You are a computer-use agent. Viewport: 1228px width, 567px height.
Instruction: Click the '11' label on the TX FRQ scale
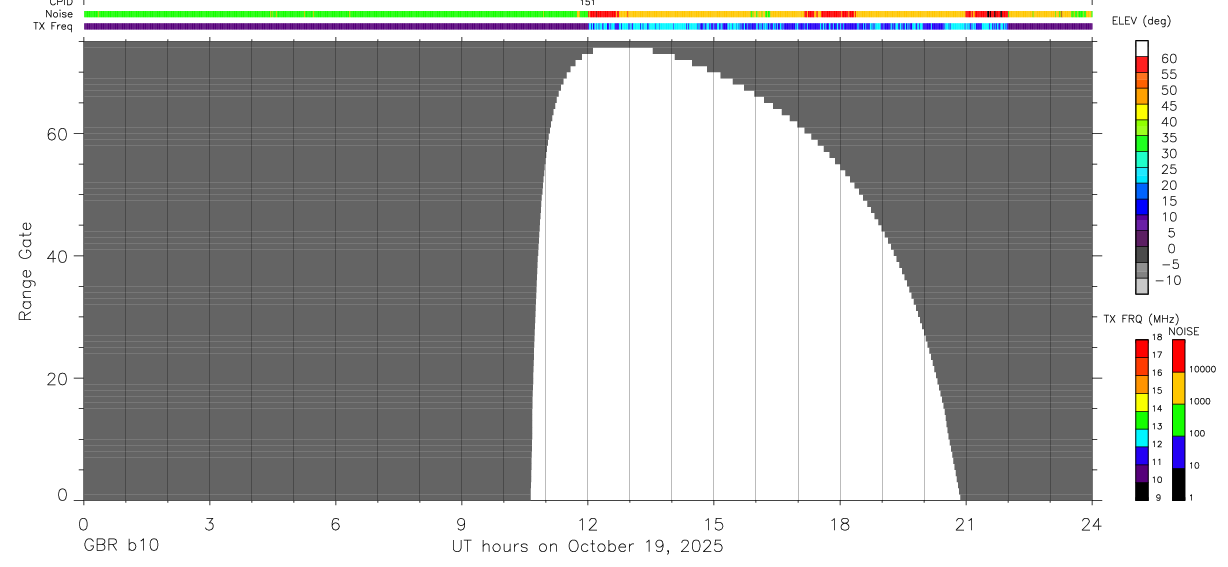[x=1157, y=462]
